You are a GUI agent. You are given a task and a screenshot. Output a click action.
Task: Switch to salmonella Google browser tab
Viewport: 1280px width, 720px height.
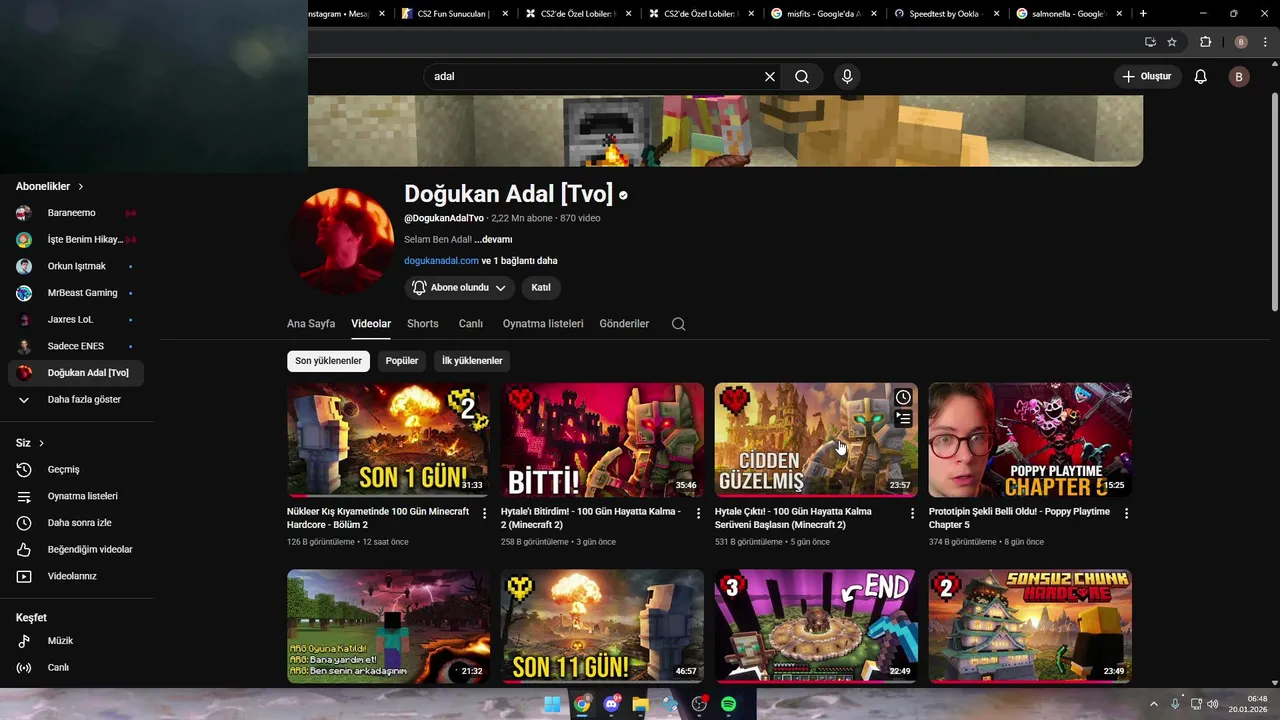coord(1070,14)
